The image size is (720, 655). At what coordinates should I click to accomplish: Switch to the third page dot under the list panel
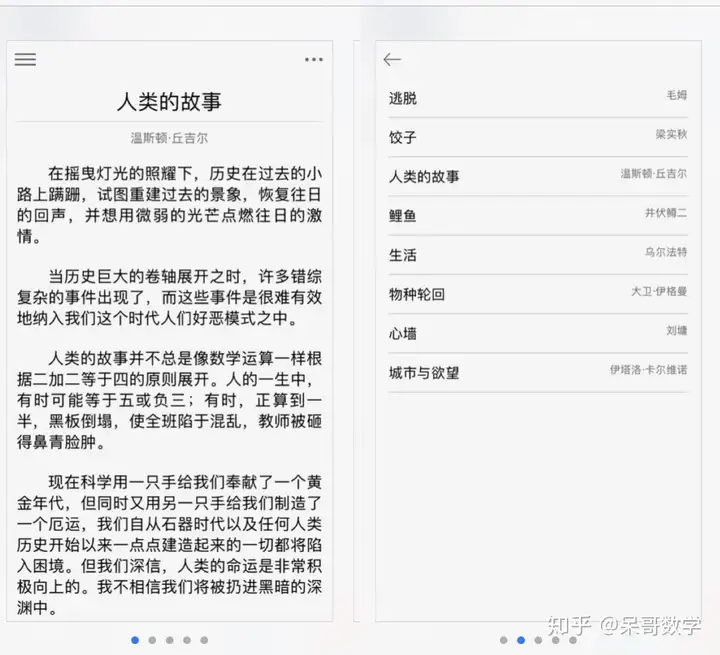coord(538,640)
